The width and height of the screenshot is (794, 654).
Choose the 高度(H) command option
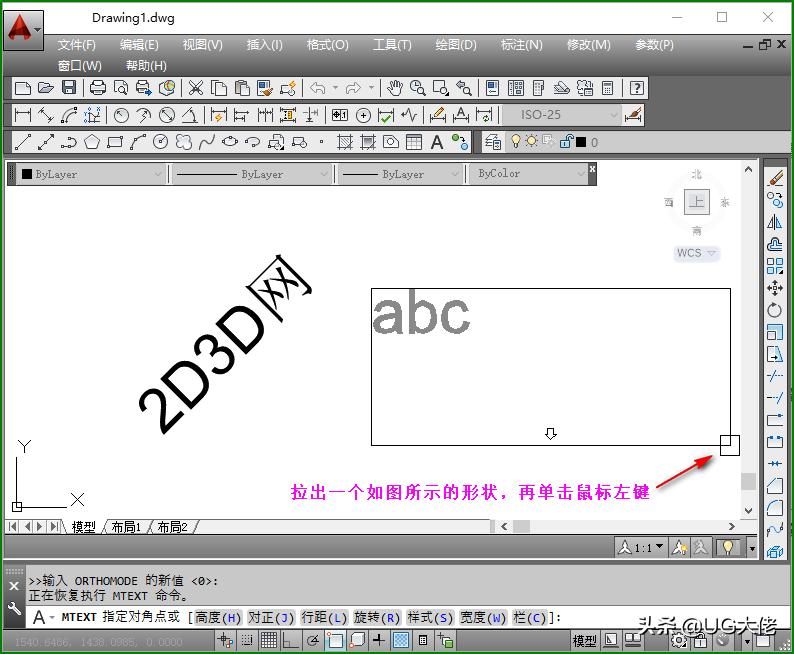(x=218, y=618)
